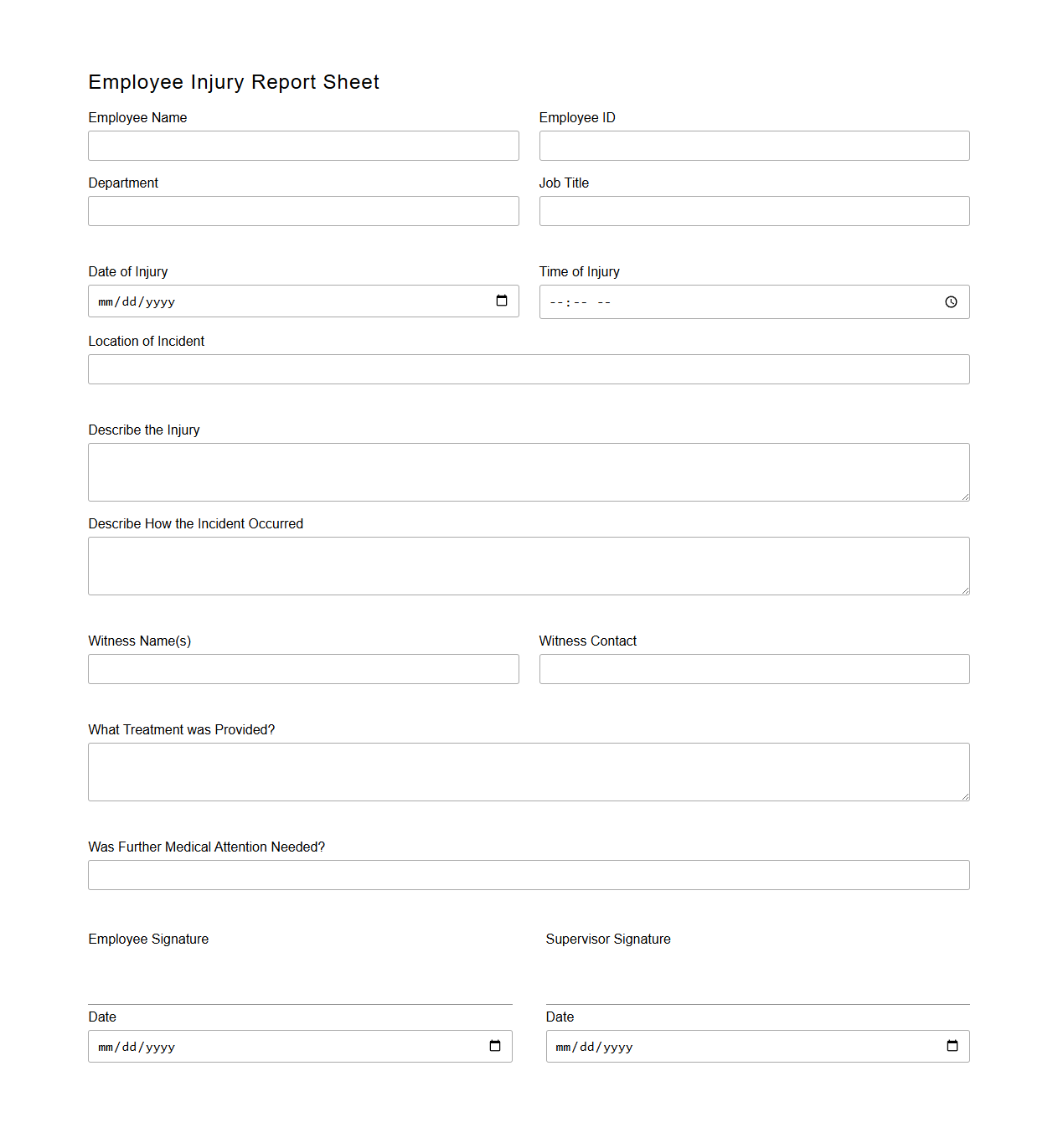Select the Describe the Injury text area

pyautogui.click(x=529, y=471)
